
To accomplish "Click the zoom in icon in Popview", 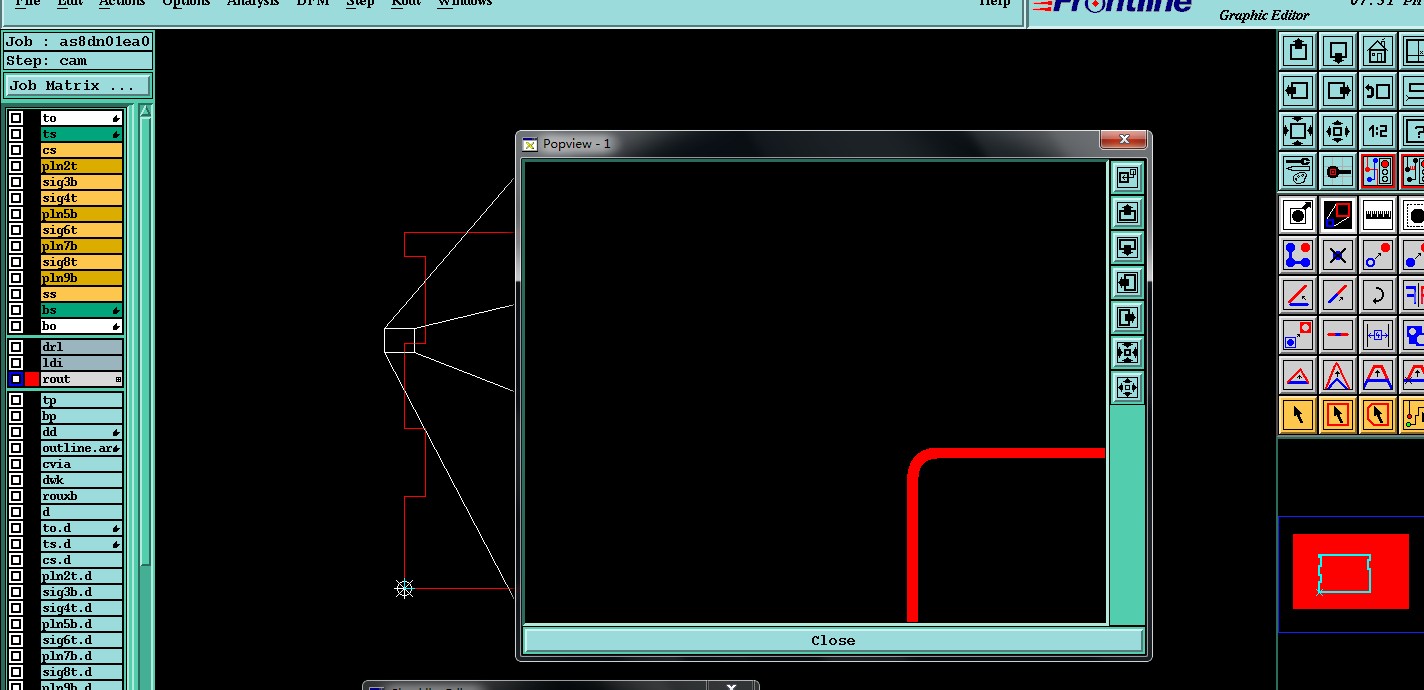I will coord(1127,353).
